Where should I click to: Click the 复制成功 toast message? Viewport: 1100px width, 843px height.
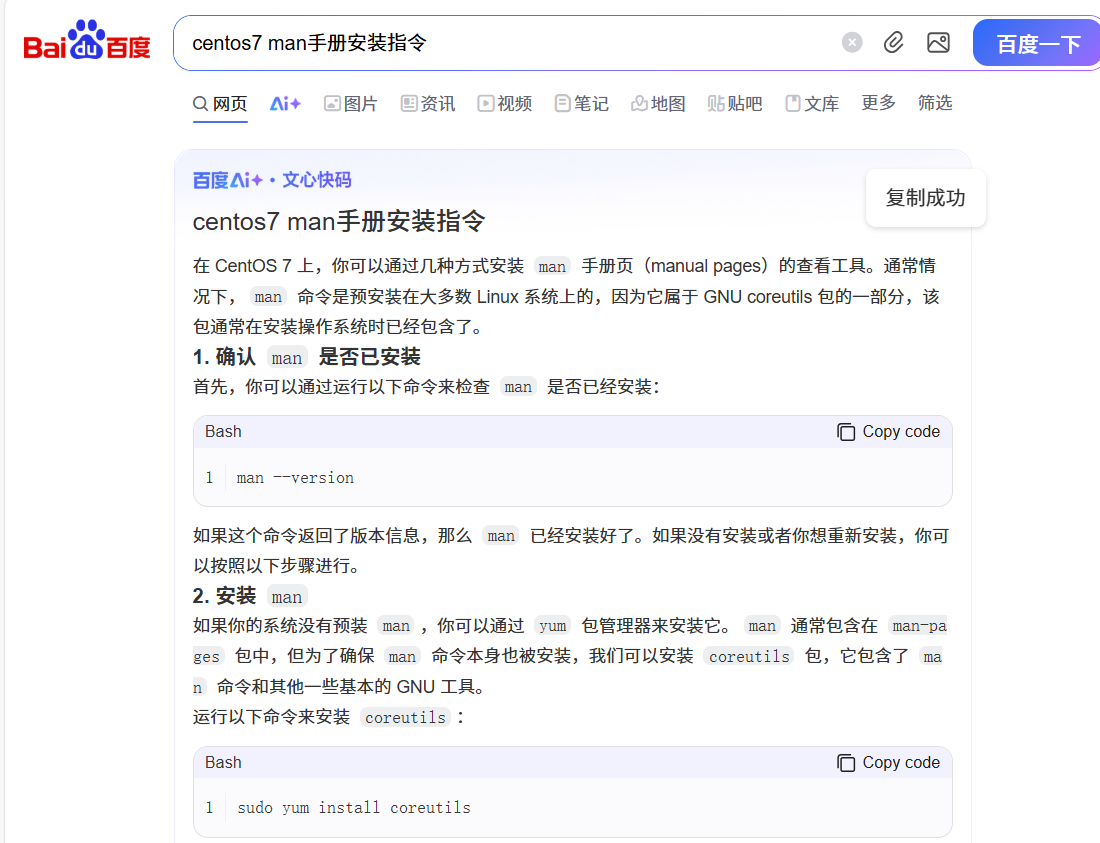pyautogui.click(x=925, y=198)
